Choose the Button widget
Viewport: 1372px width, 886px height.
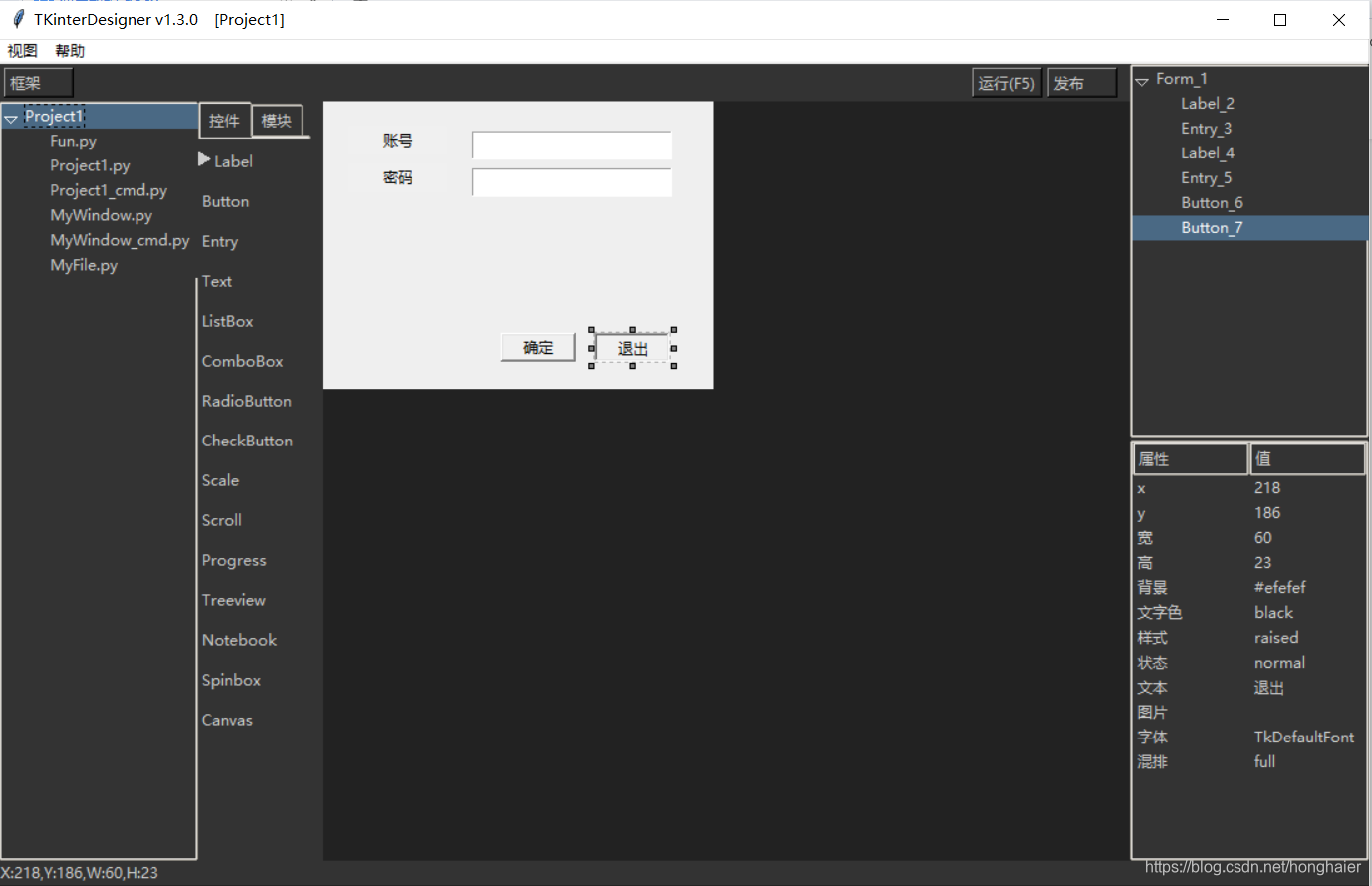coord(225,201)
